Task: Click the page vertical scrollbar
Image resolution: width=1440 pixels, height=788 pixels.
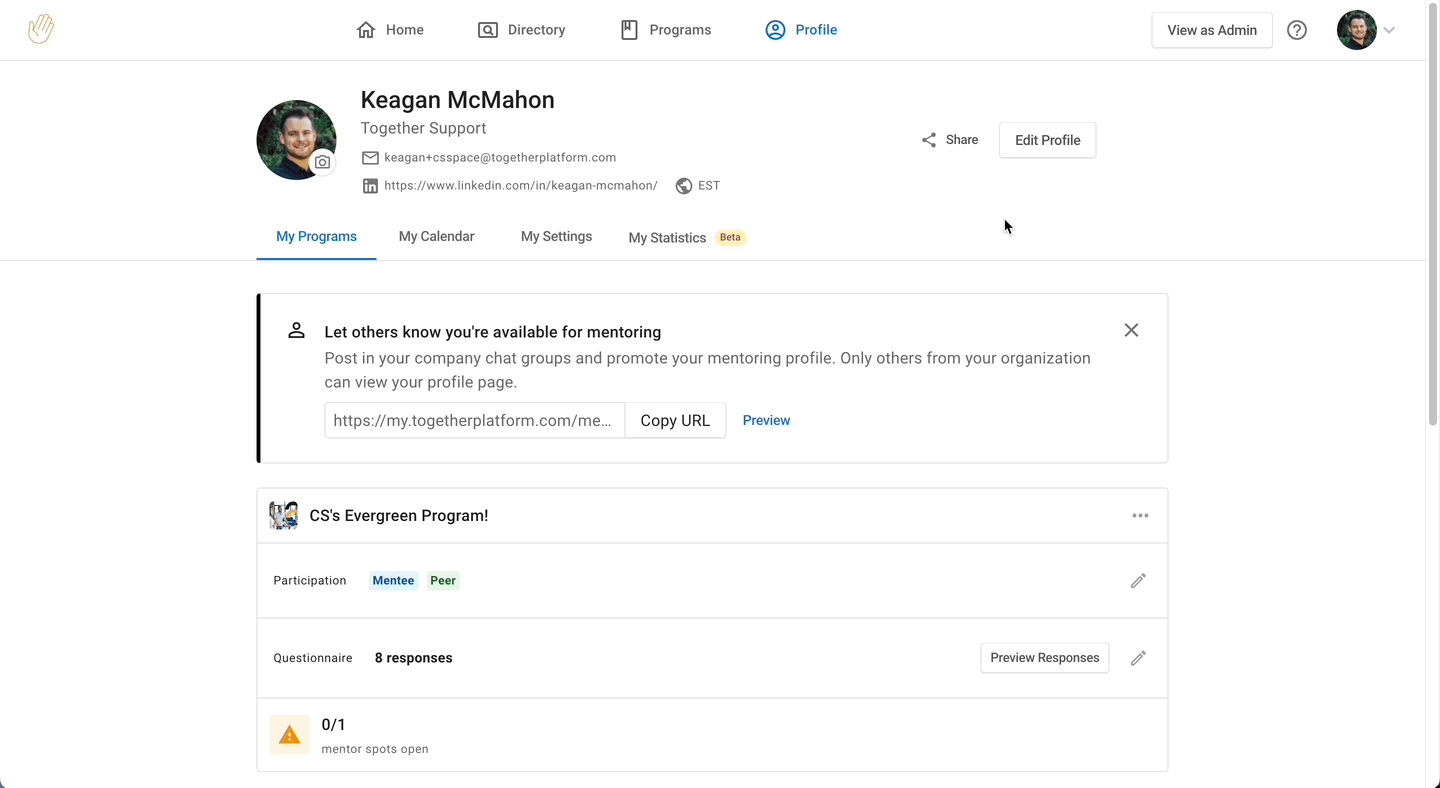Action: point(1432,215)
